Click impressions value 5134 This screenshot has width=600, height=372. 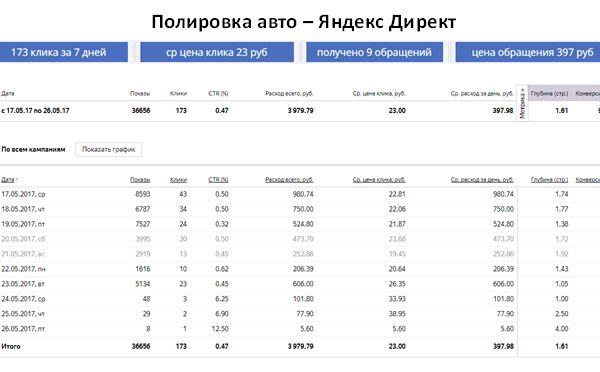pos(143,284)
